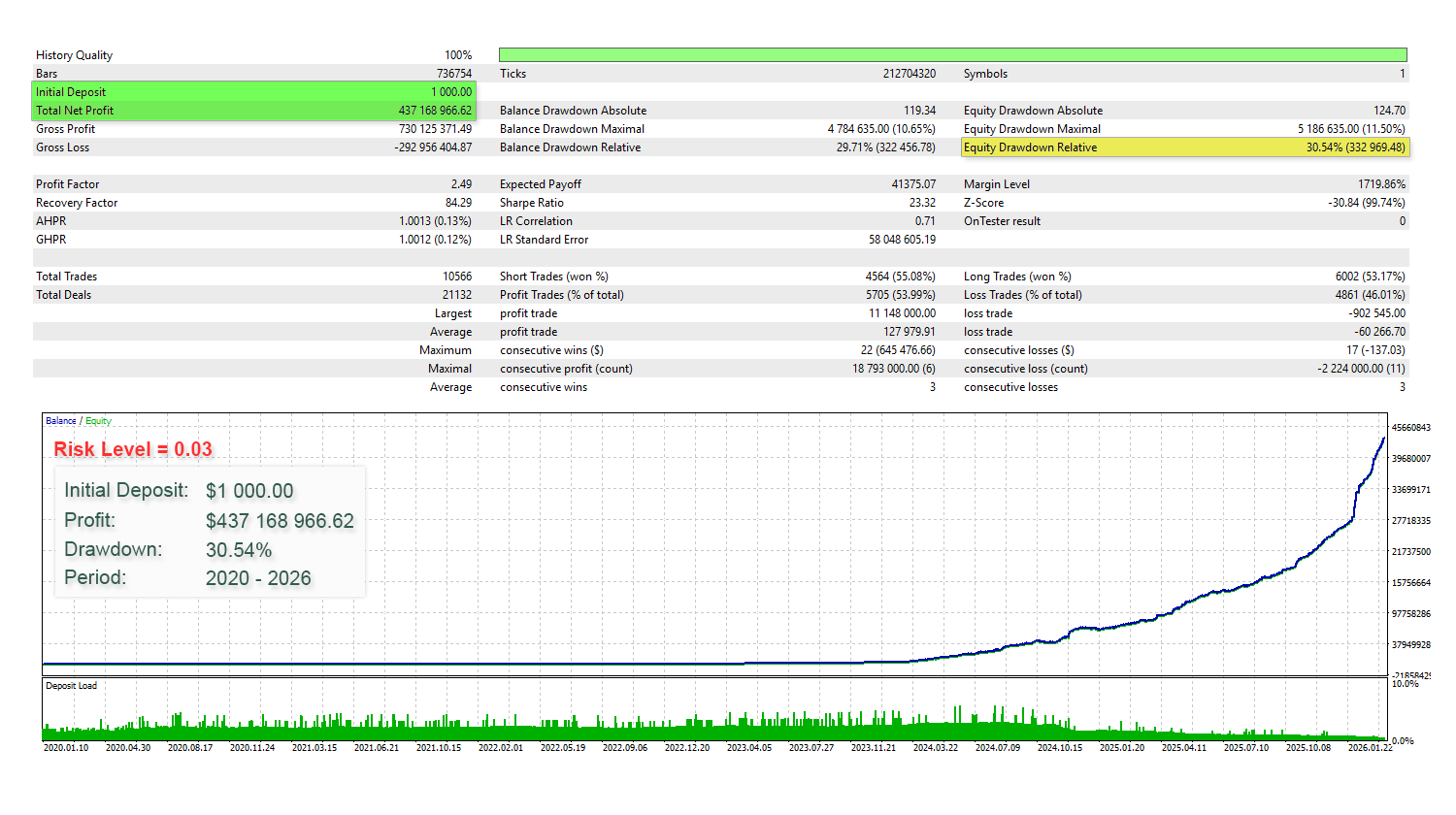Click consecutive loss value -2 224 000.00 (11)
Viewport: 1456px width, 815px height.
[1361, 369]
